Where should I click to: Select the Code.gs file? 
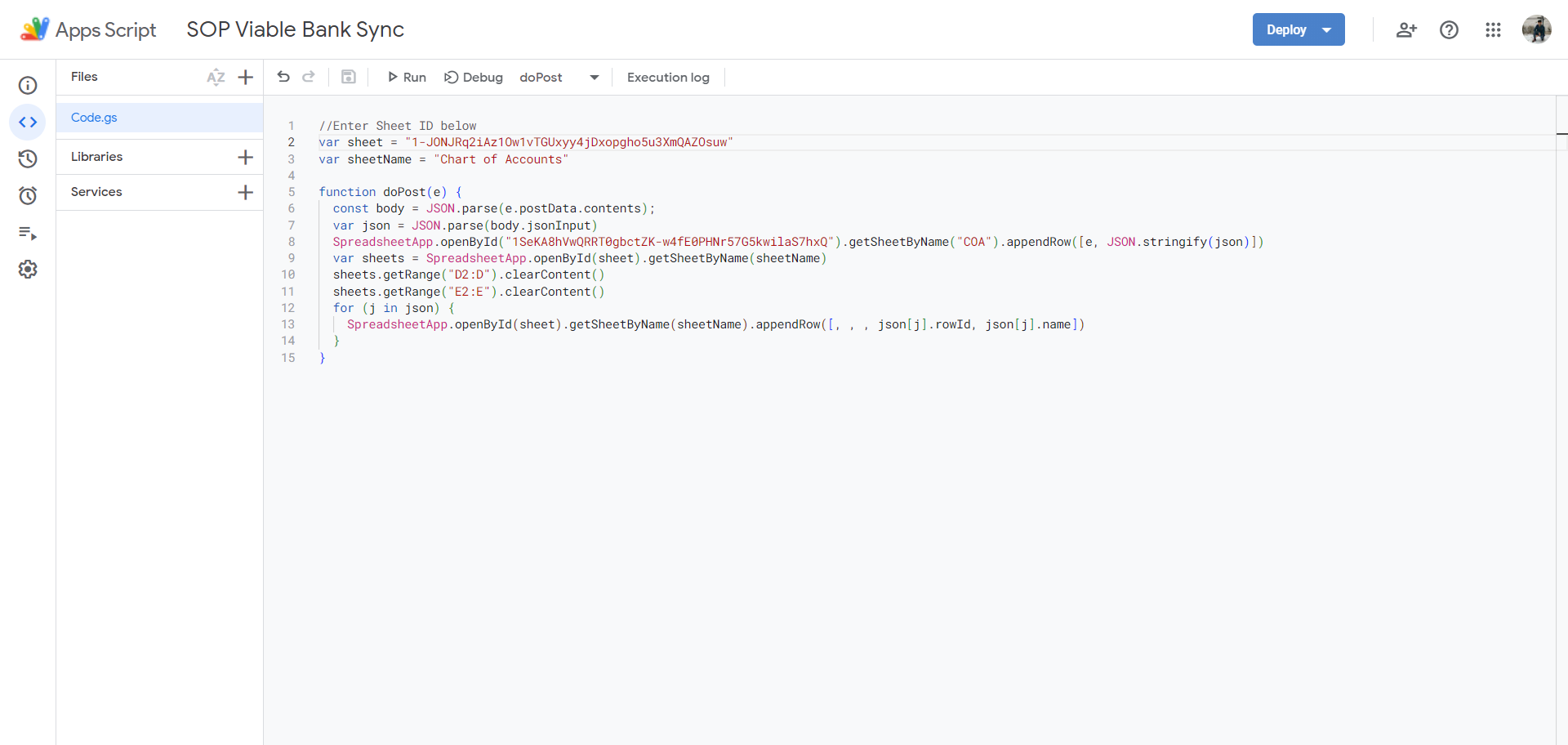tap(159, 118)
